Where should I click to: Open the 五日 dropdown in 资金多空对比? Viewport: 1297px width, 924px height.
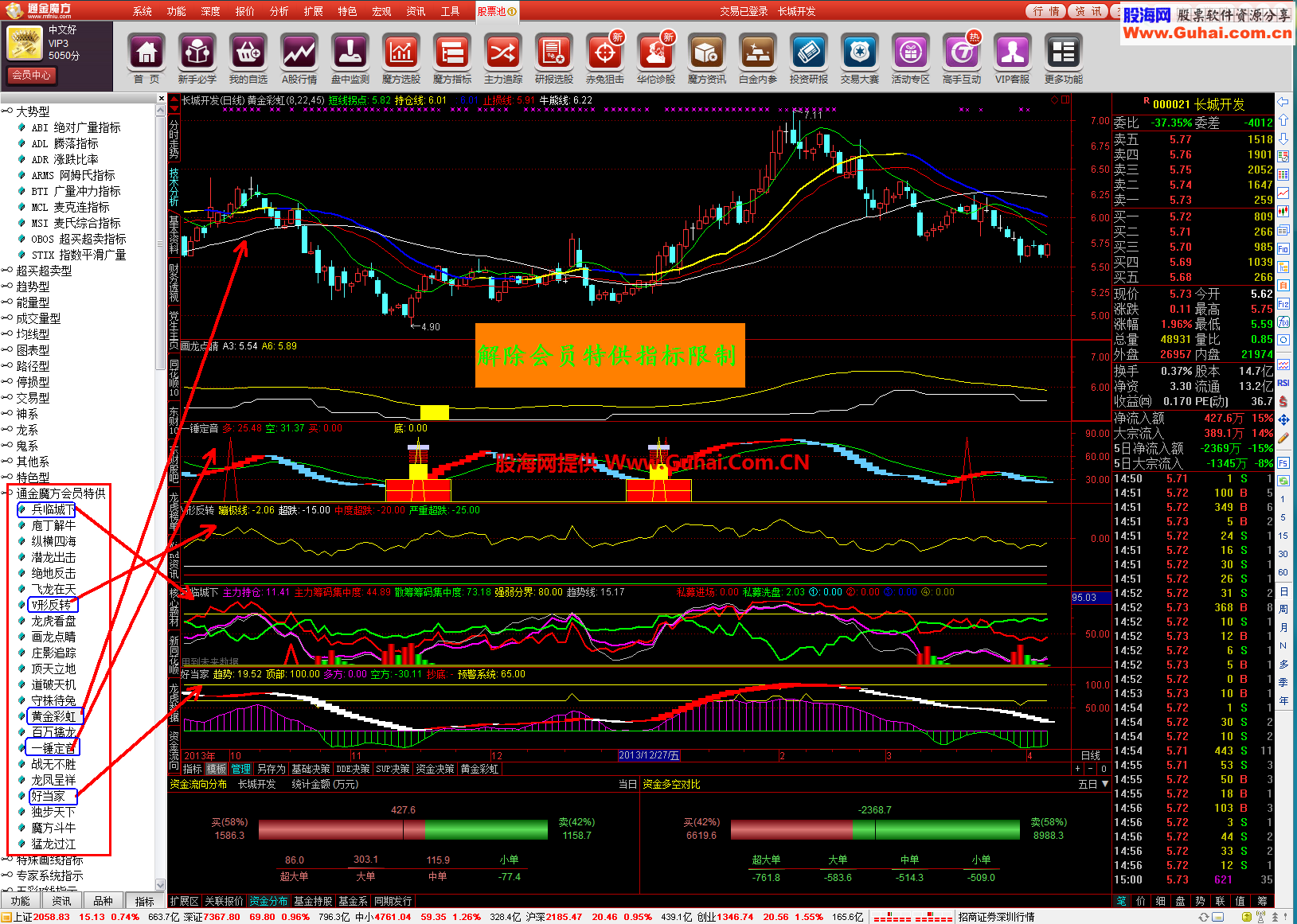point(1093,784)
